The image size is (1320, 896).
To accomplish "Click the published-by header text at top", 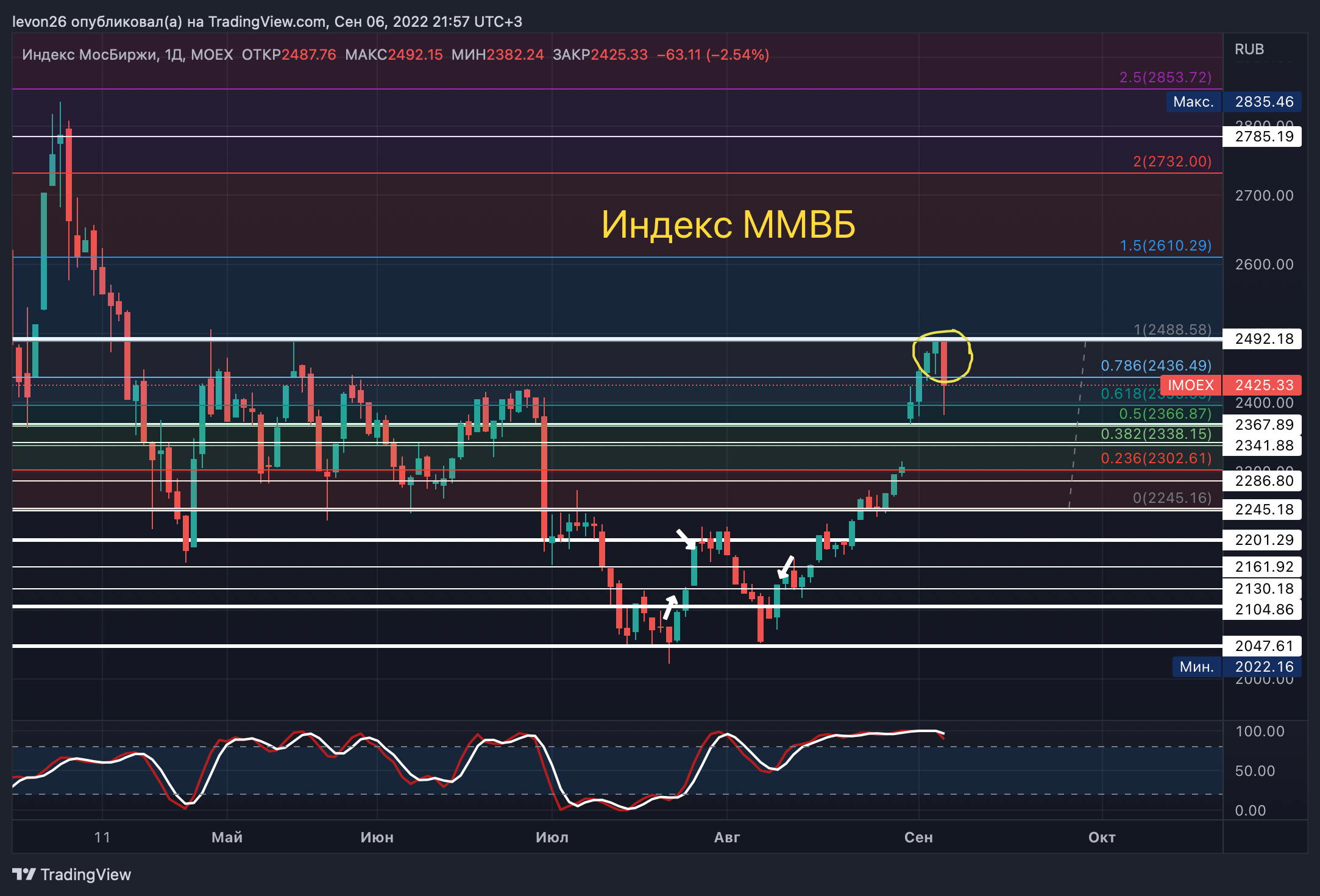I will coord(267,22).
